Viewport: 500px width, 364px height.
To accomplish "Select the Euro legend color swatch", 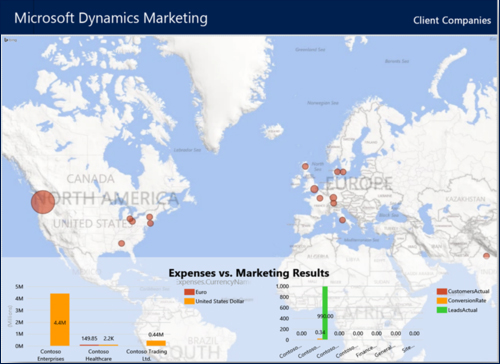I will 189,292.
